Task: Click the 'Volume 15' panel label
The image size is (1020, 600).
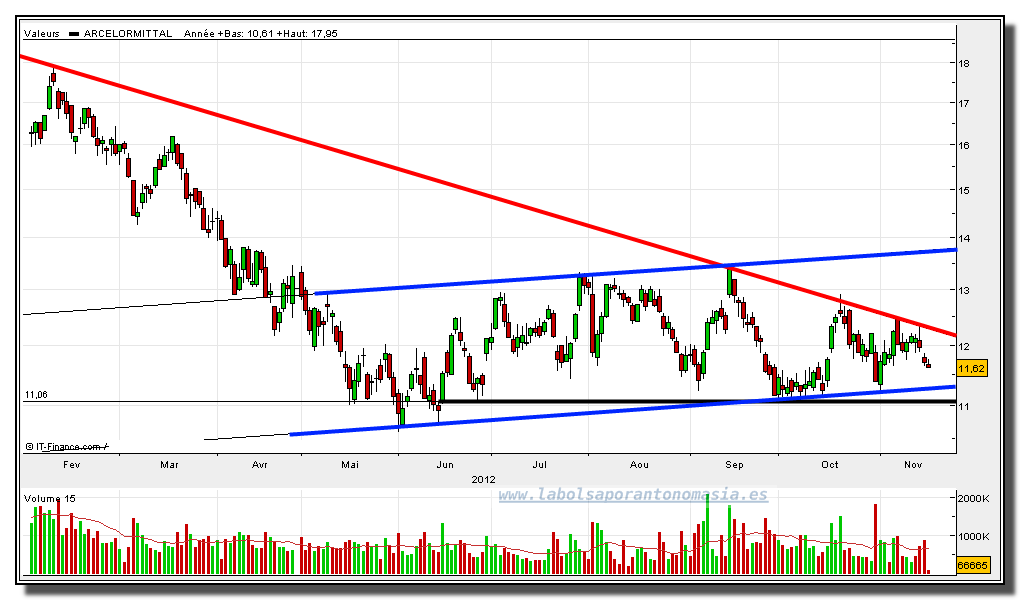Action: (49, 498)
